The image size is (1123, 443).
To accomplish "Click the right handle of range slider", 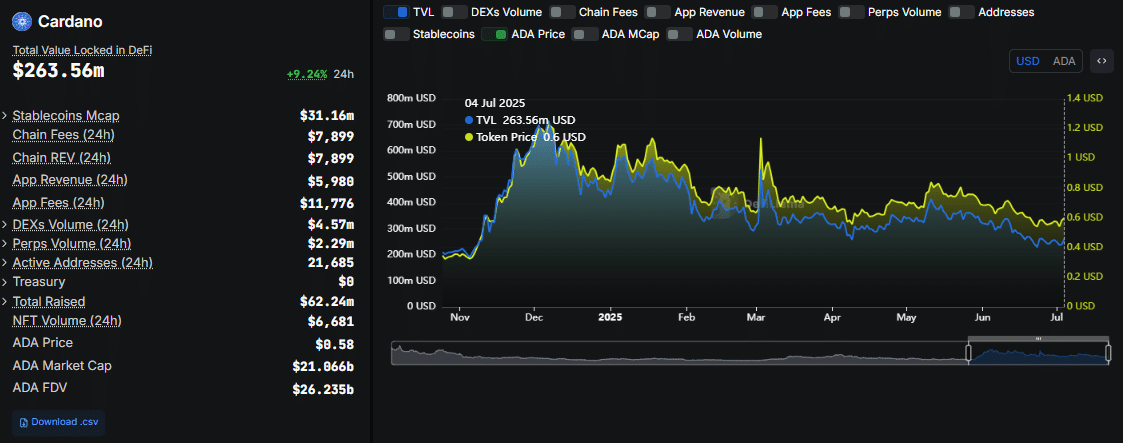I will pyautogui.click(x=1108, y=353).
